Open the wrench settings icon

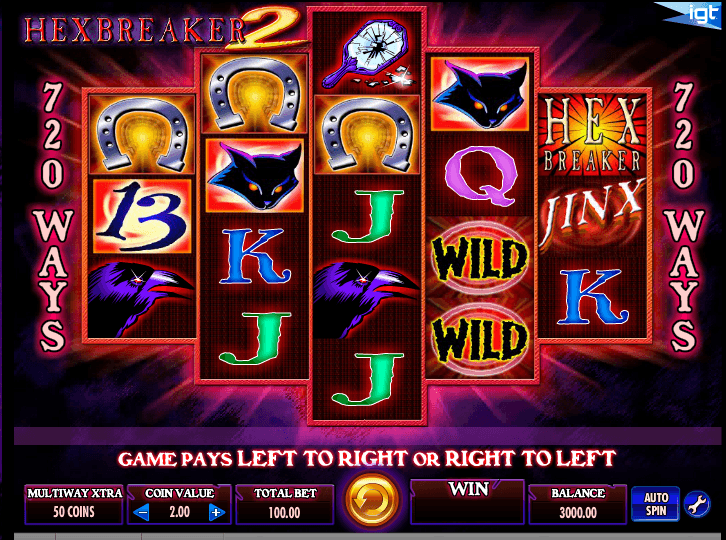[x=697, y=504]
